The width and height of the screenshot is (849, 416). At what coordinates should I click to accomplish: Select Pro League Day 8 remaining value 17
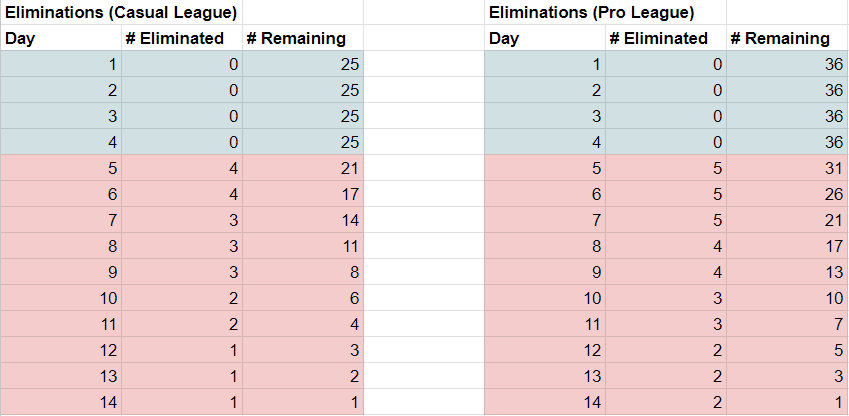[x=787, y=246]
